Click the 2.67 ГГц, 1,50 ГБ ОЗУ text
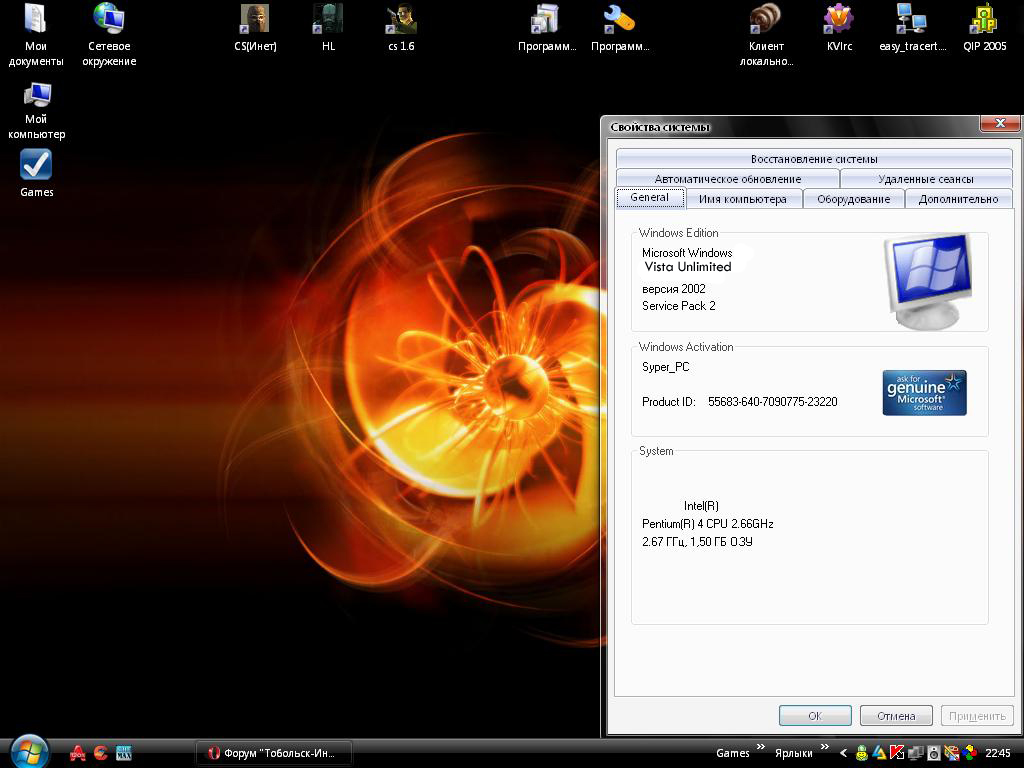This screenshot has width=1024, height=768. (x=697, y=541)
